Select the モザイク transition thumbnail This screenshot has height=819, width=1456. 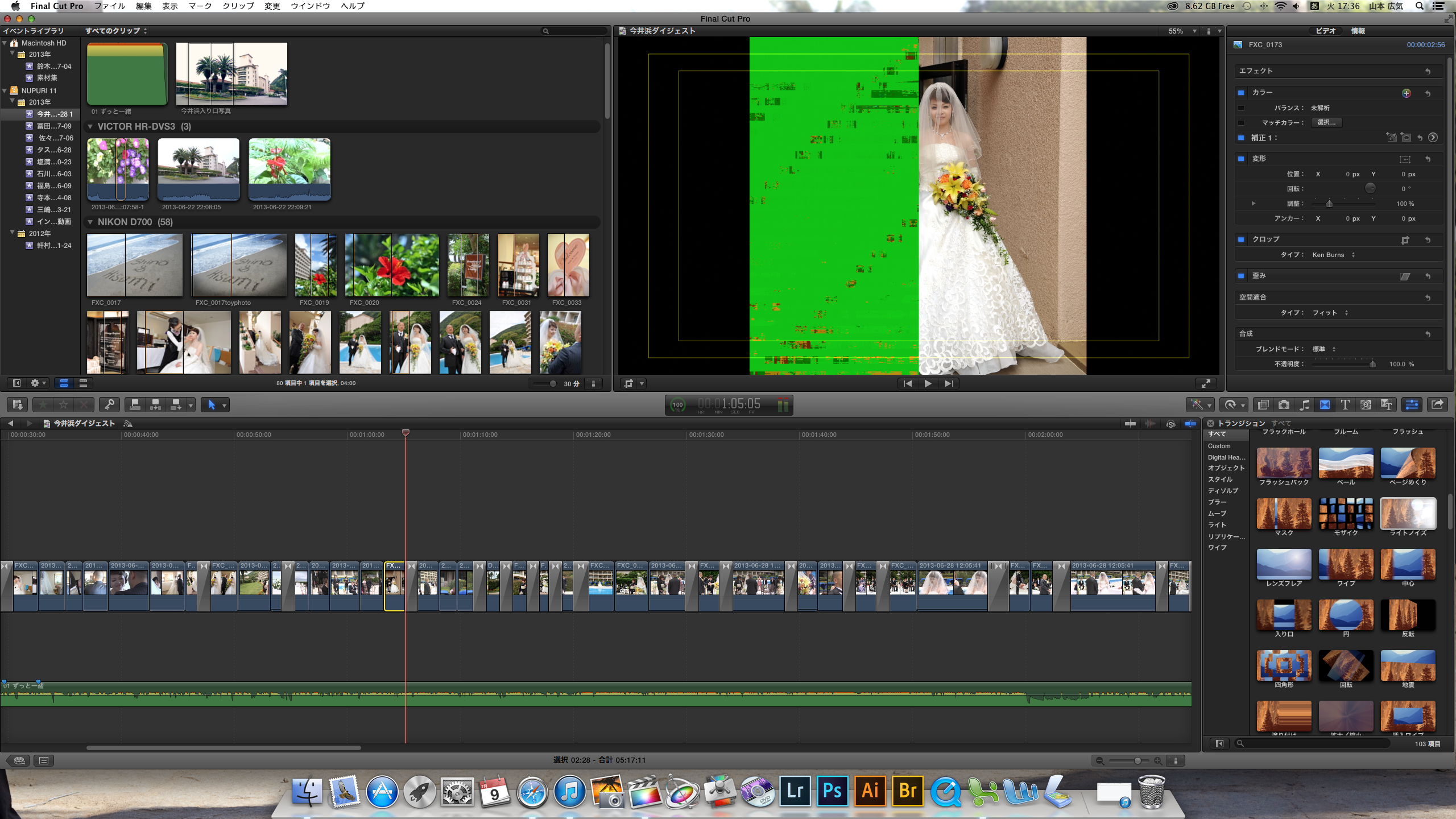click(1346, 514)
